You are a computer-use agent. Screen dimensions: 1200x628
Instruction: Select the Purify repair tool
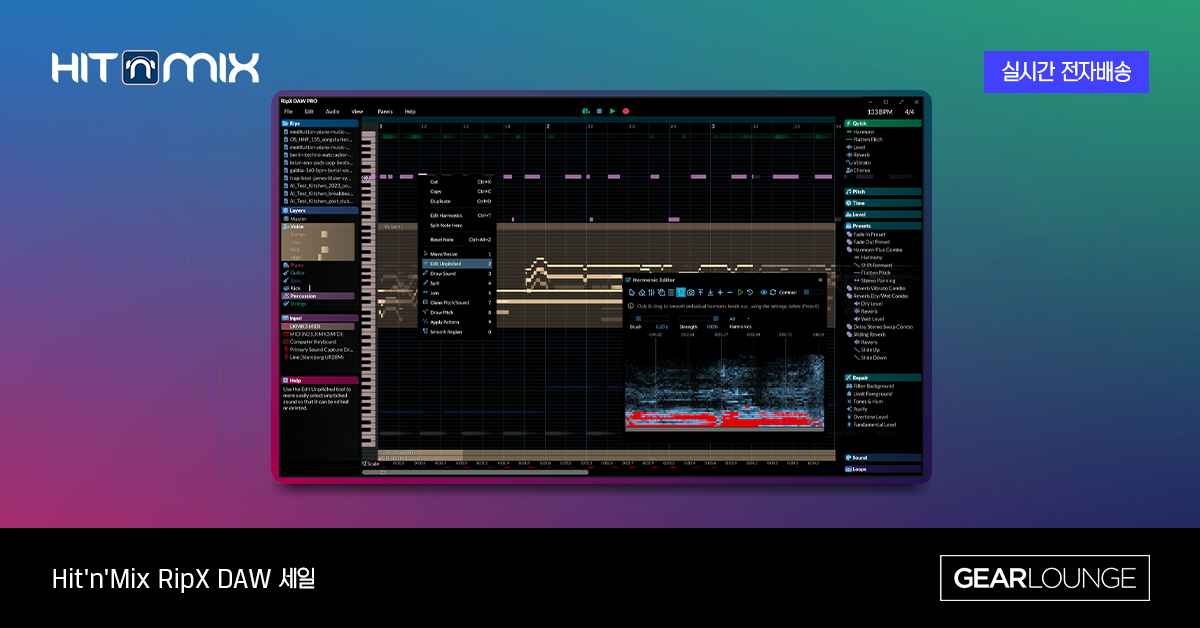[860, 409]
